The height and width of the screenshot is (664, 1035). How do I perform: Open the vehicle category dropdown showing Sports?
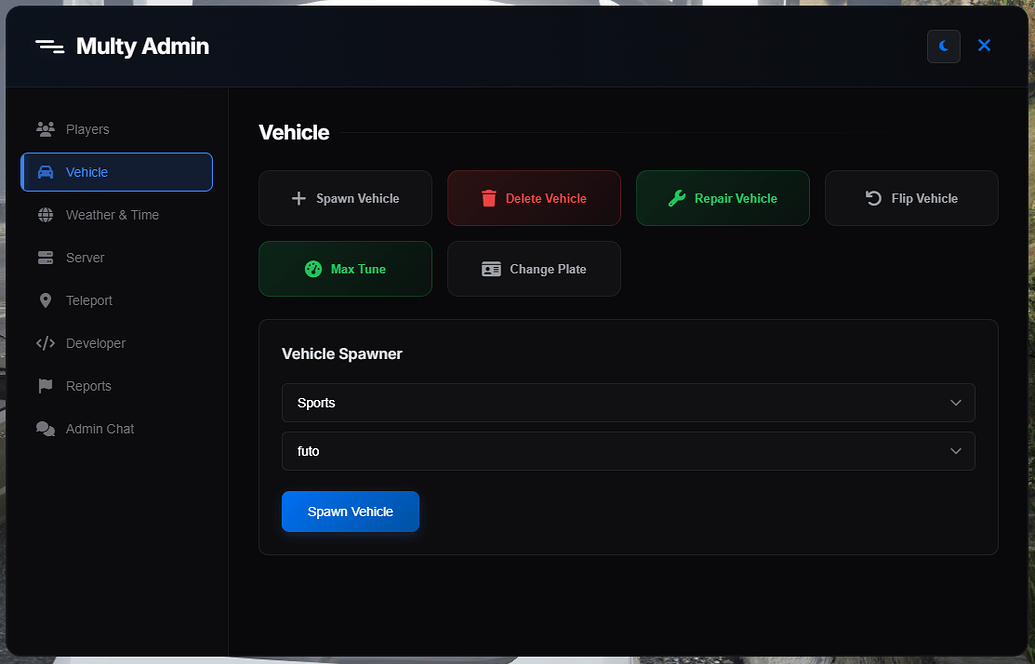(628, 402)
